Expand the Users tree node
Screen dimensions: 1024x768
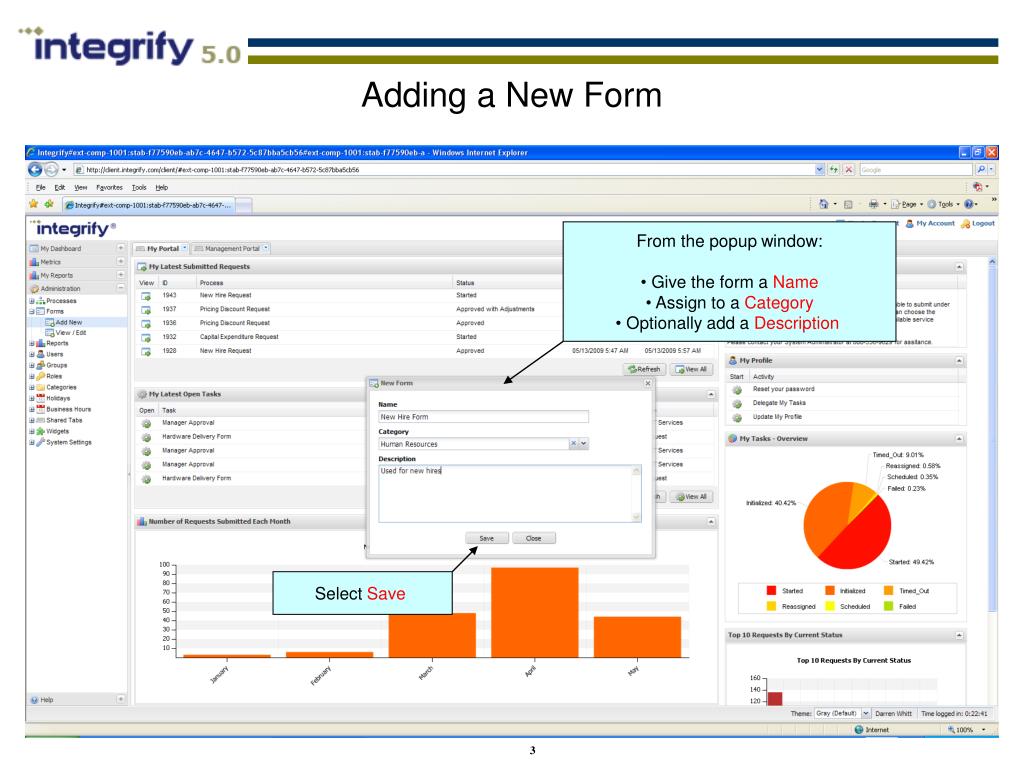[x=31, y=355]
